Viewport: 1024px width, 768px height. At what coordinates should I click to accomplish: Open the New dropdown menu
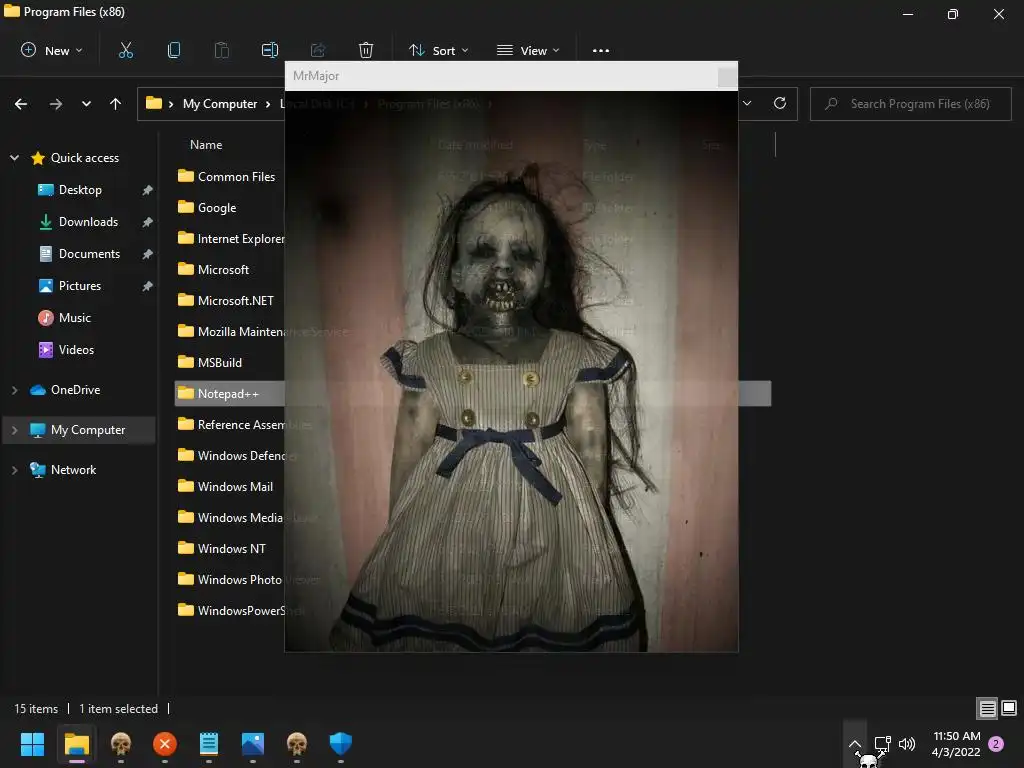[52, 50]
